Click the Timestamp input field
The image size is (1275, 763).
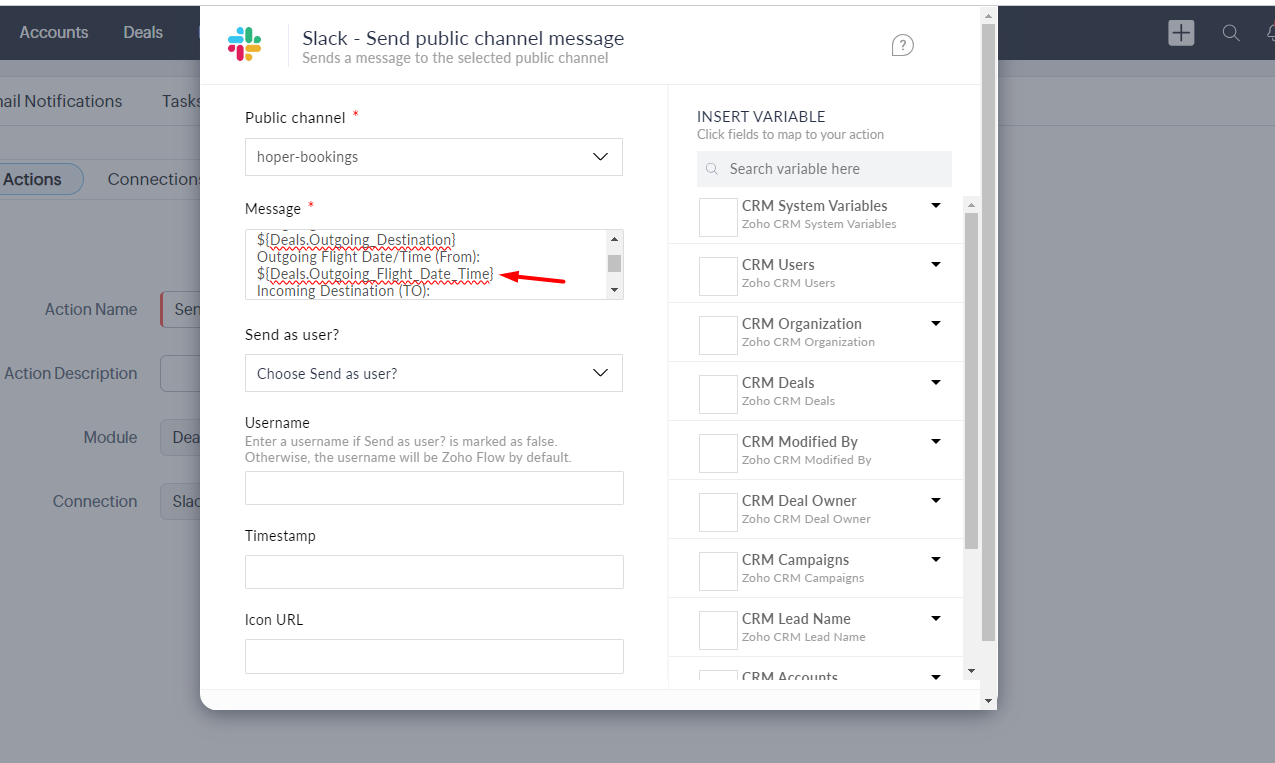pyautogui.click(x=434, y=572)
